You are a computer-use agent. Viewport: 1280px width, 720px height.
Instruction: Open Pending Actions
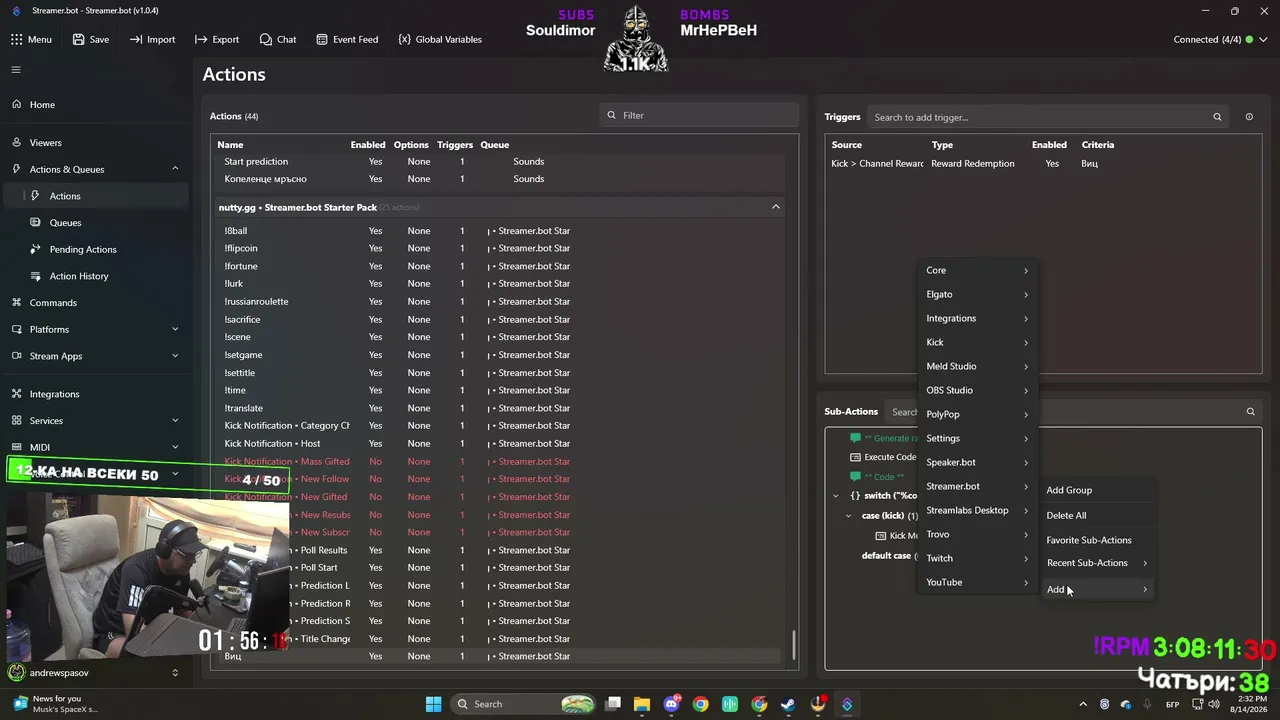tap(95, 249)
